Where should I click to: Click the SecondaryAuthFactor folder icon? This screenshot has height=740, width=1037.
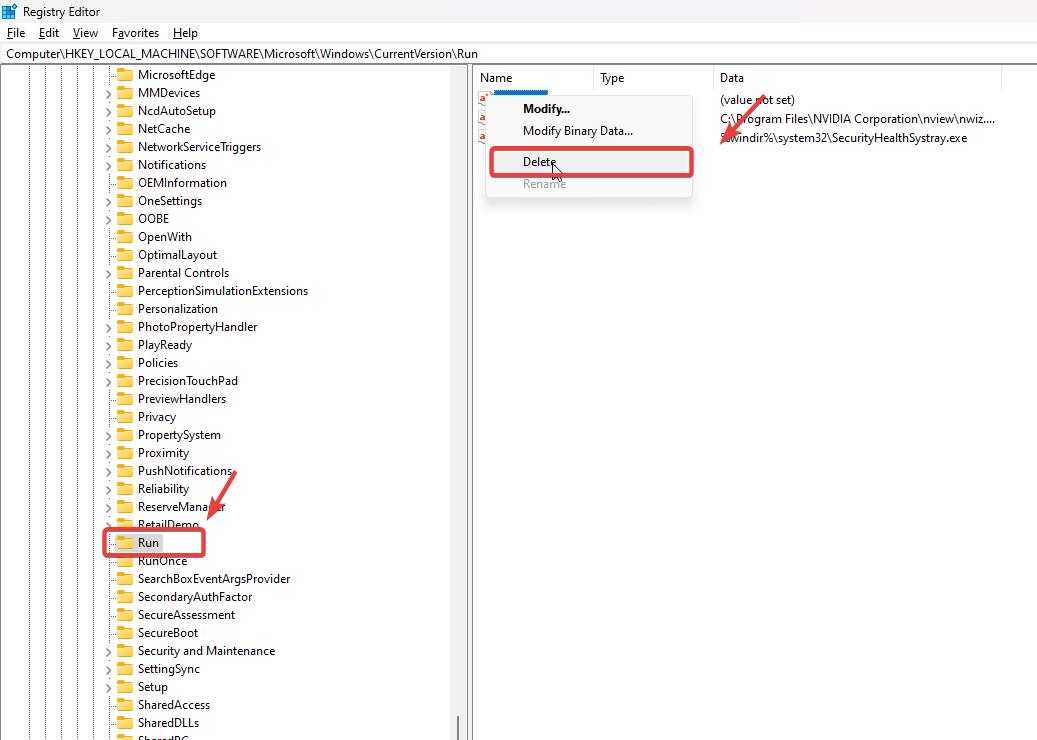pyautogui.click(x=125, y=596)
